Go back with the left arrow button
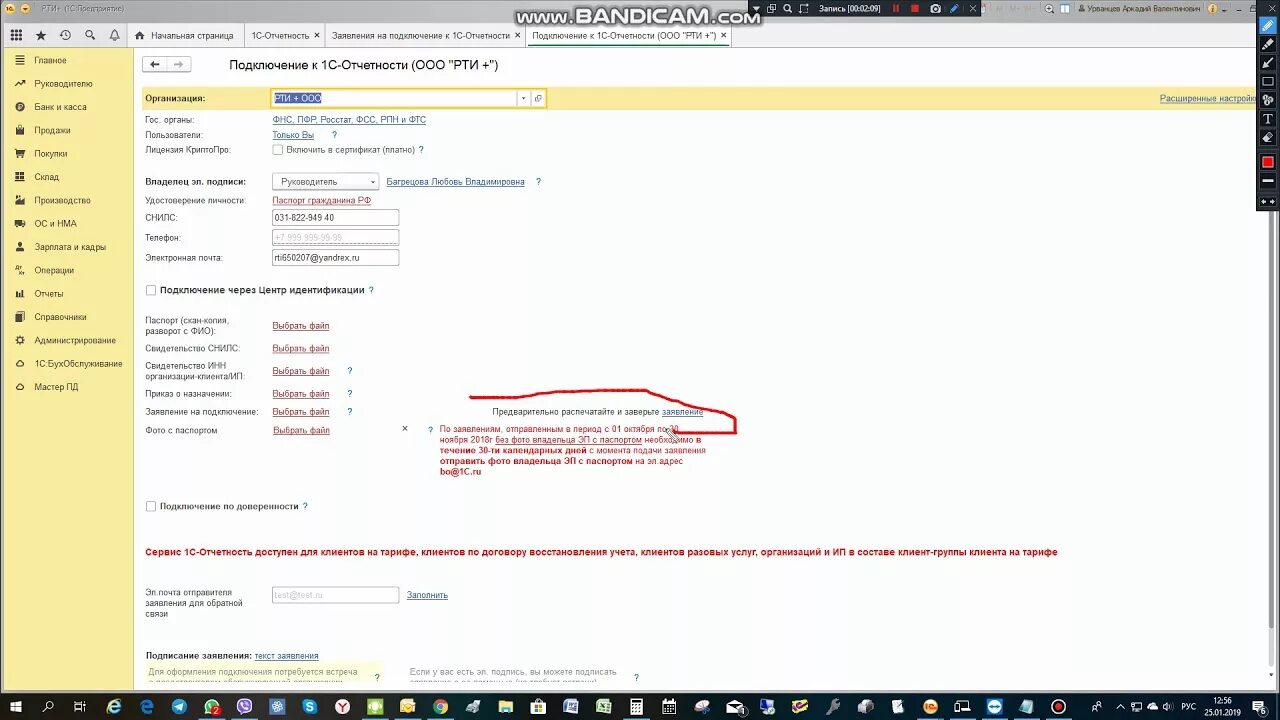Screen dimensions: 1280x720 [155, 64]
